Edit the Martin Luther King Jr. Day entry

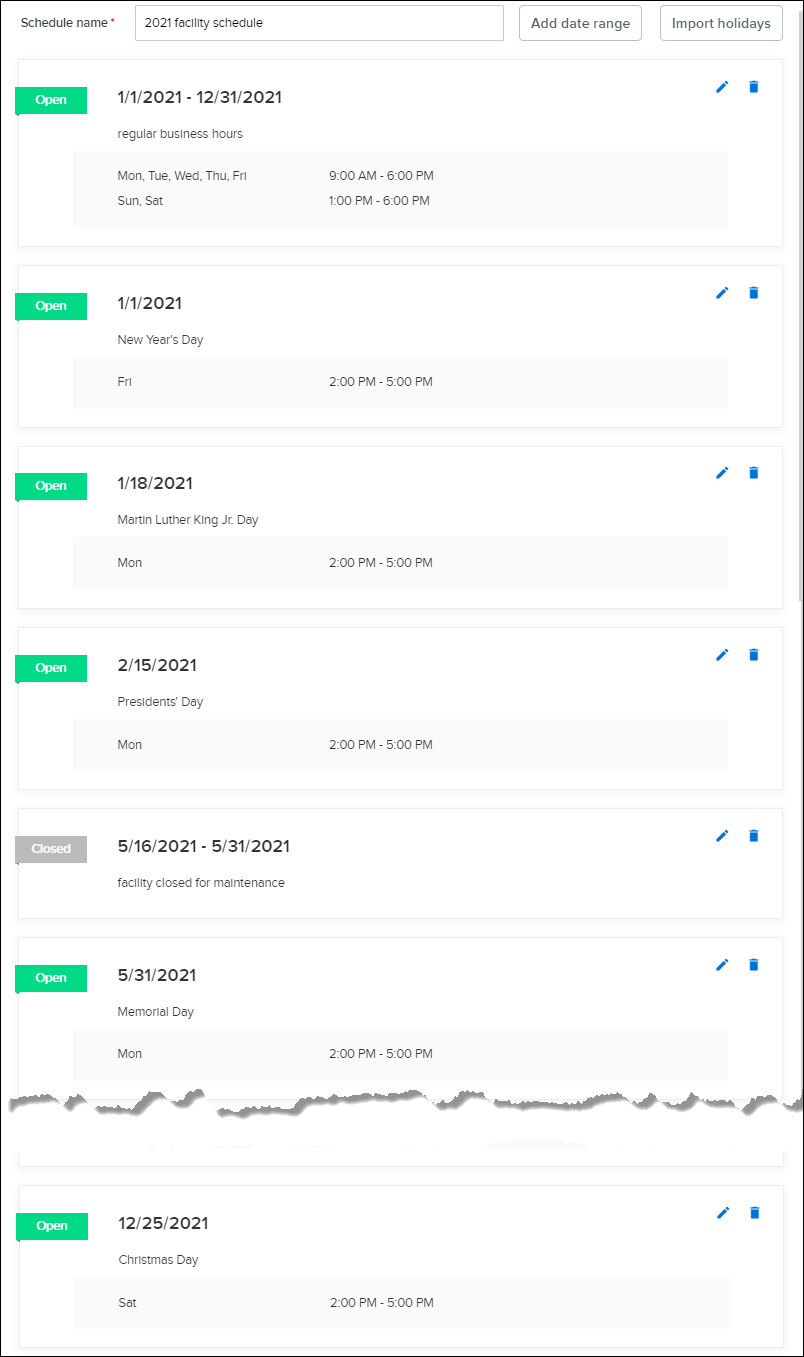pos(723,473)
